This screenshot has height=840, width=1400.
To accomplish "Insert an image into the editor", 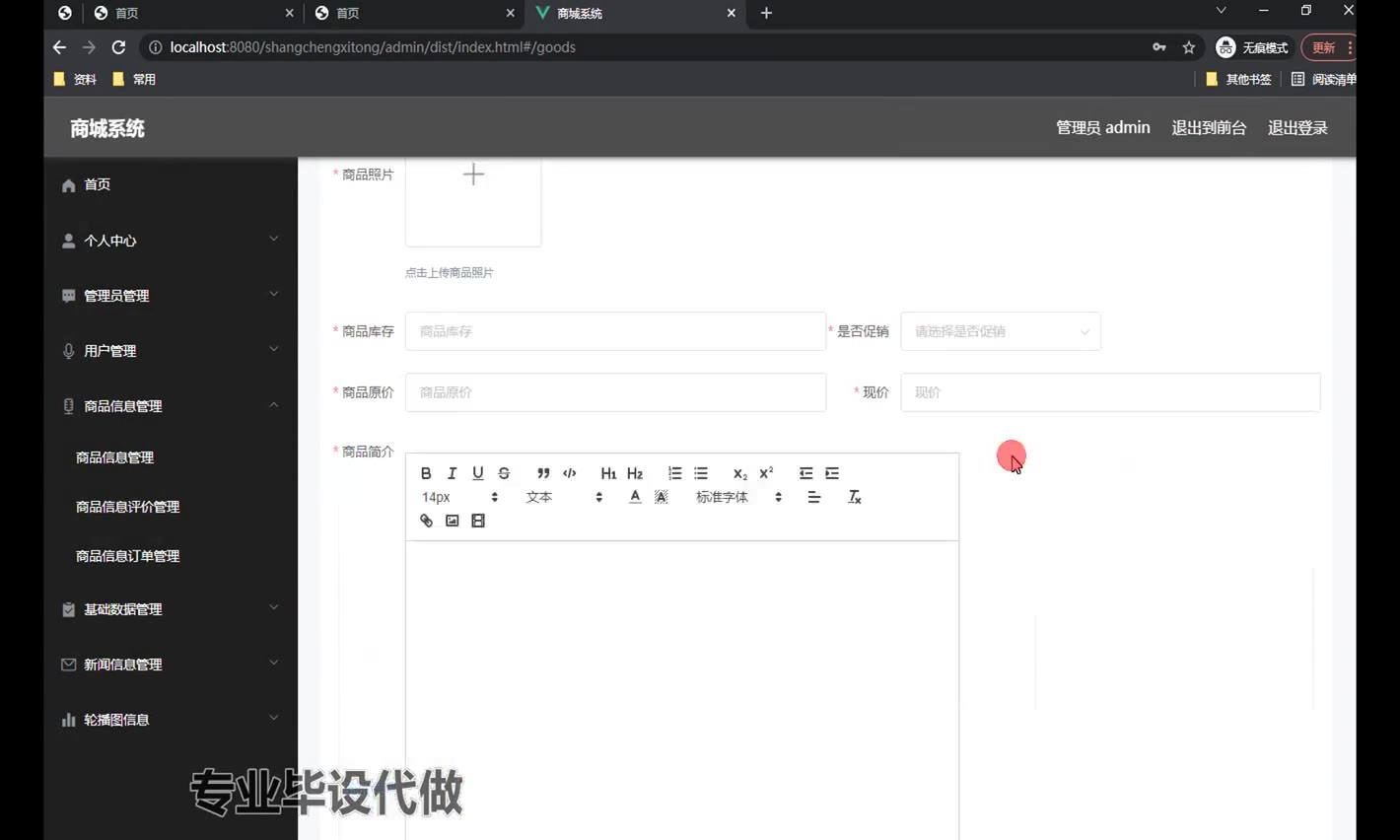I will pos(453,521).
